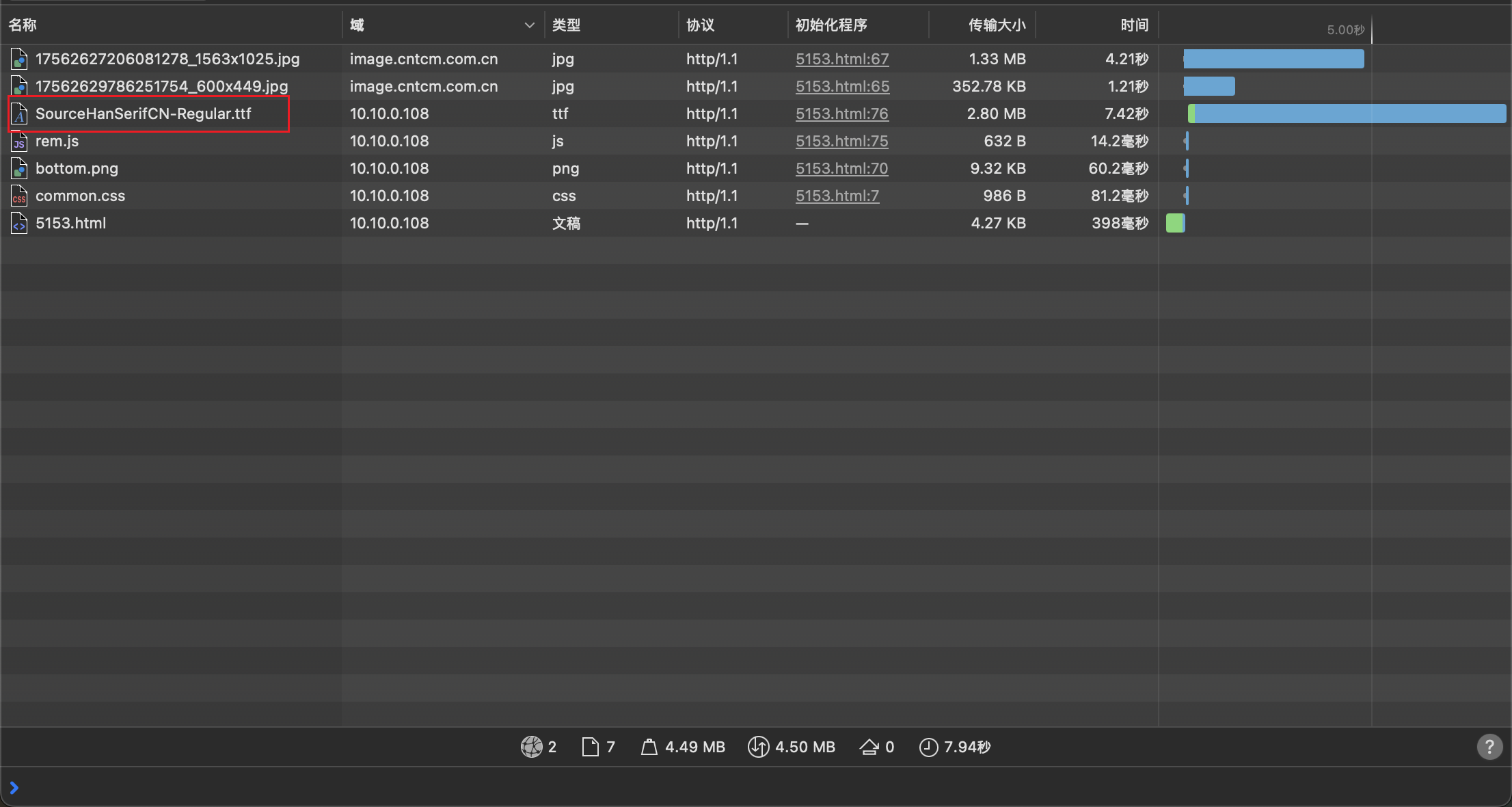Click the HTML document icon beside 5153.html
1512x807 pixels.
tap(19, 224)
